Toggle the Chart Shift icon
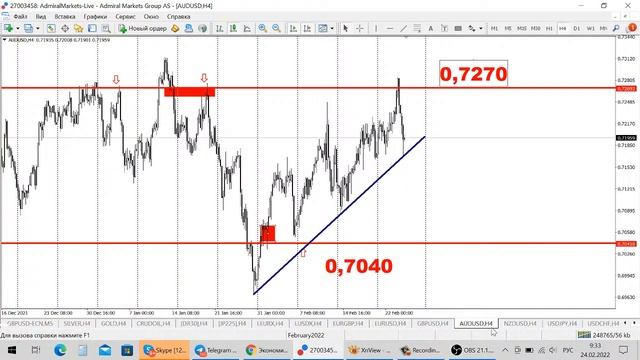Image resolution: width=640 pixels, height=360 pixels. pos(307,28)
